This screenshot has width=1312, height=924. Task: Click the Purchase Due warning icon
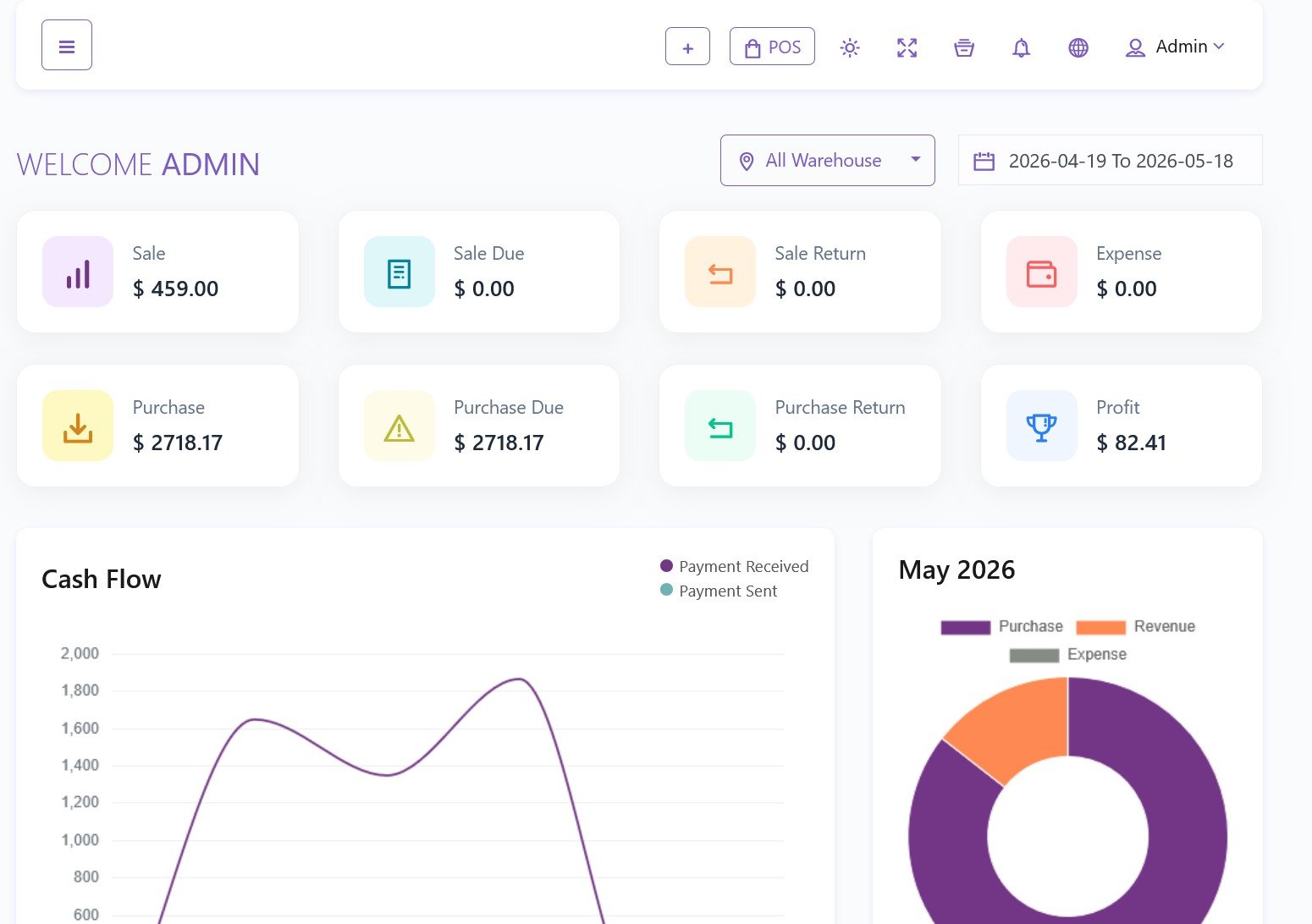(x=400, y=426)
